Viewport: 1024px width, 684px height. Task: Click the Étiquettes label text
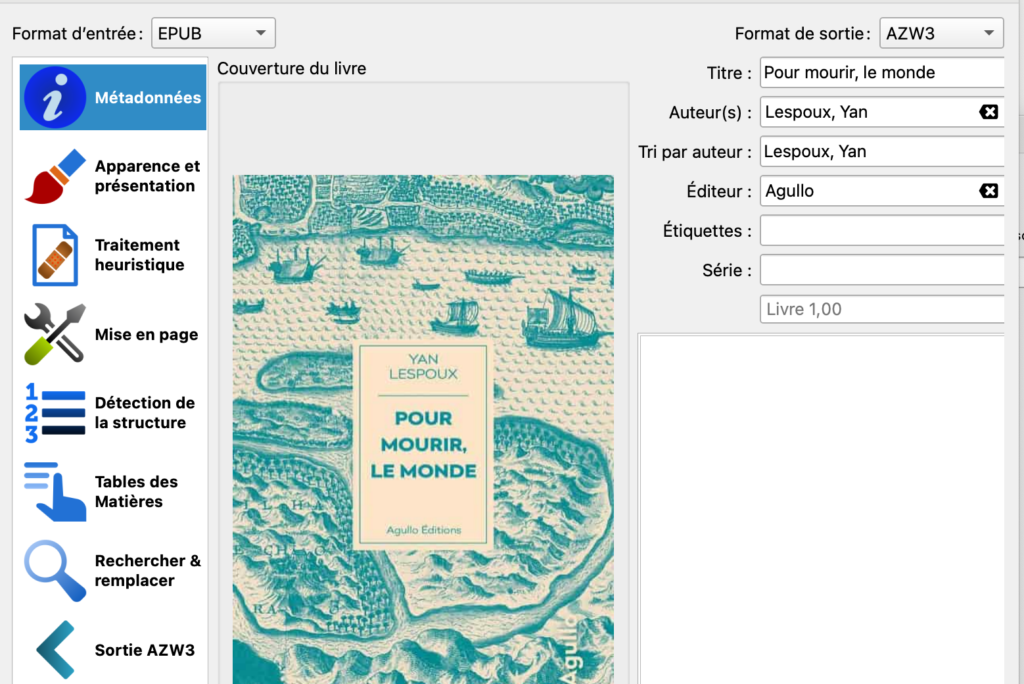click(x=707, y=231)
